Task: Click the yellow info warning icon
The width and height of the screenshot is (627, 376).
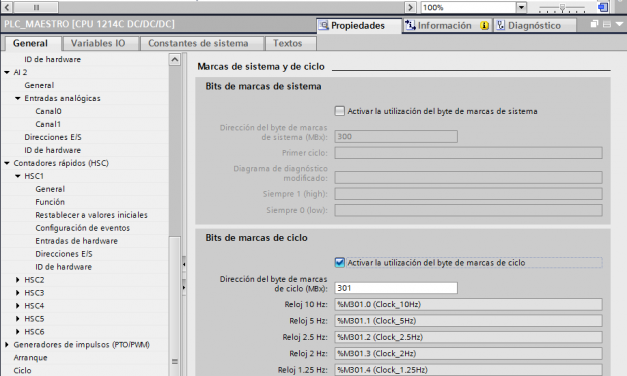Action: [485, 26]
